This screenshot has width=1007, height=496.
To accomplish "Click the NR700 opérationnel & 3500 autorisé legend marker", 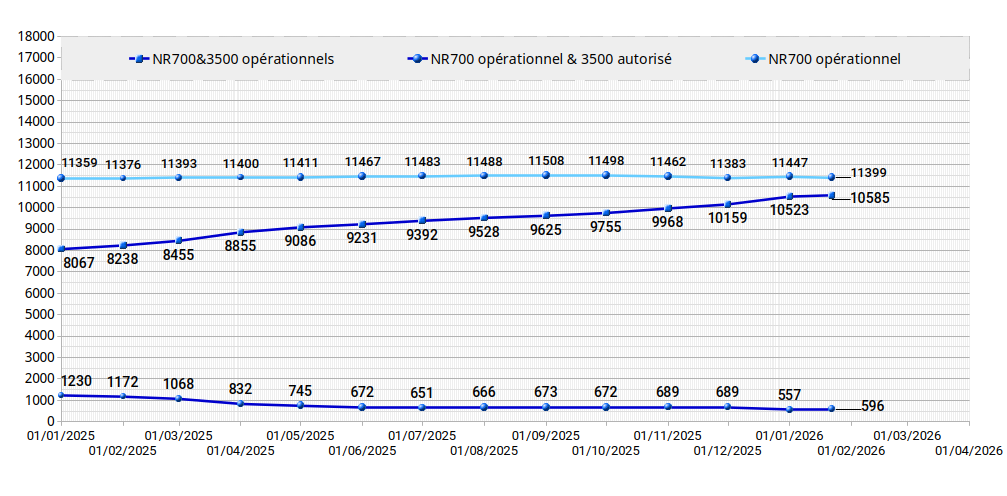I will (x=418, y=59).
